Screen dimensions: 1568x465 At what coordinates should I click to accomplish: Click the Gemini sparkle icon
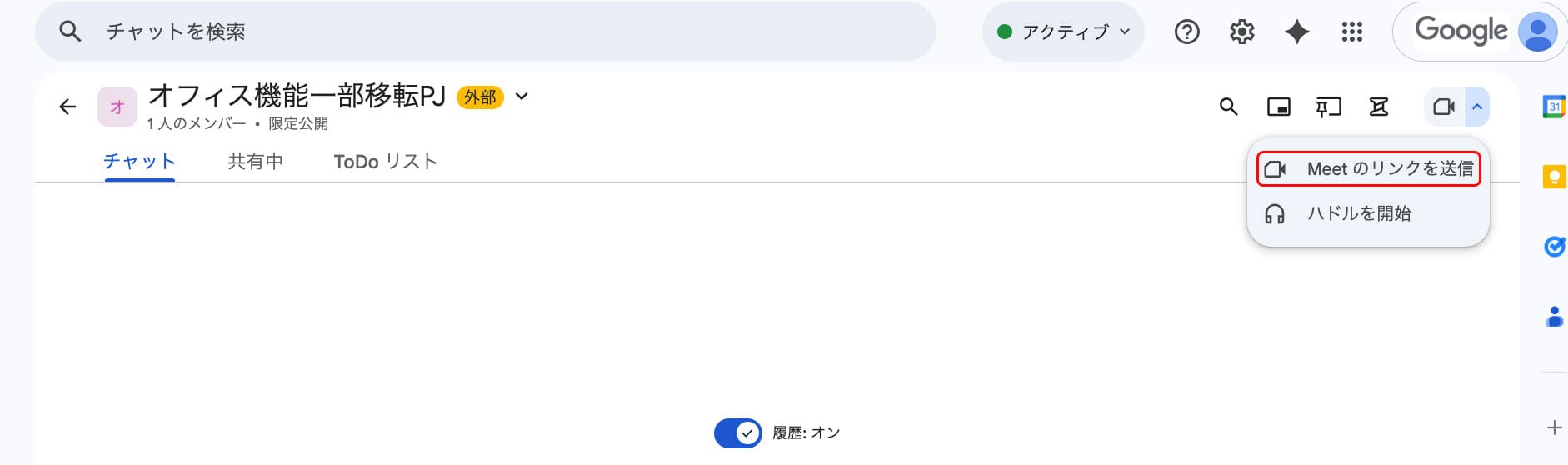(1296, 32)
